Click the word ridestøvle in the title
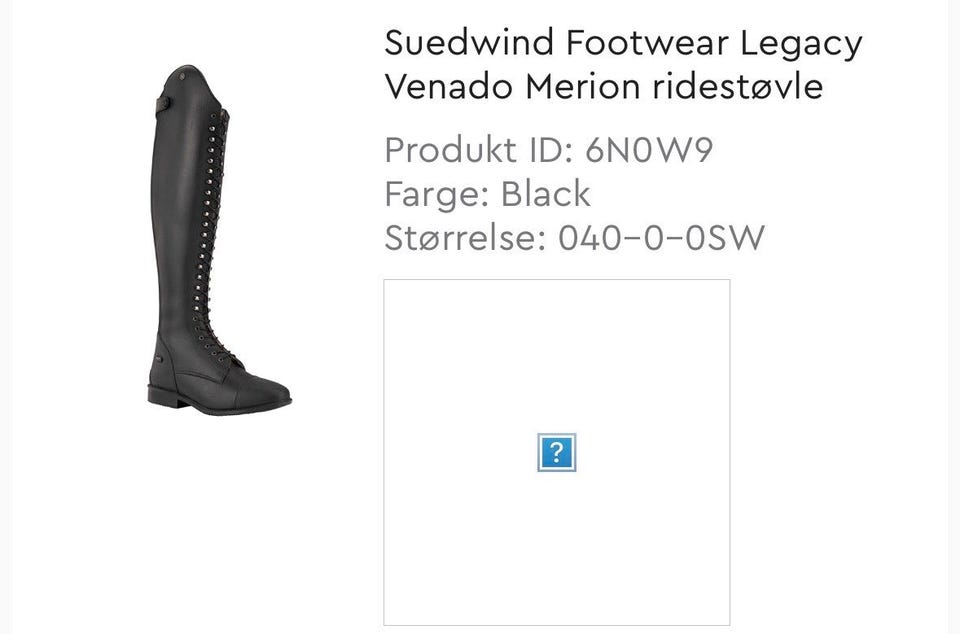The width and height of the screenshot is (960, 634). click(738, 86)
